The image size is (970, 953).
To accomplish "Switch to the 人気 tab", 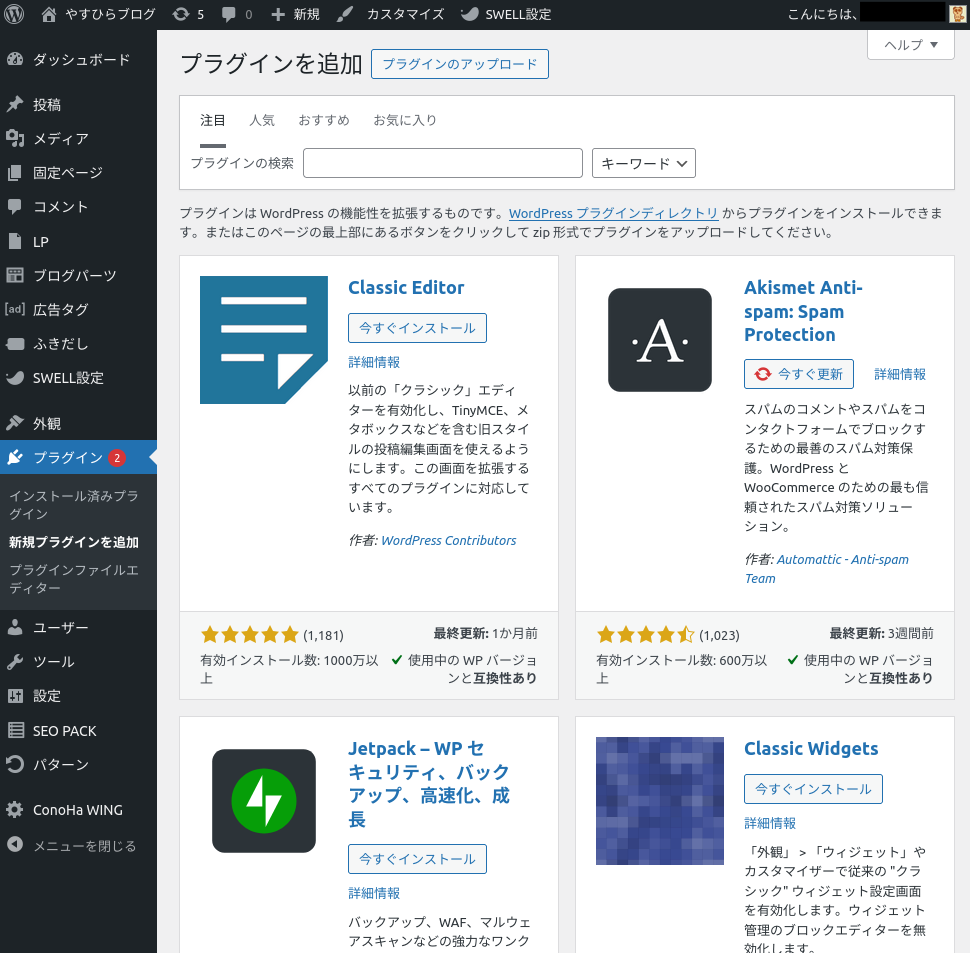I will point(262,120).
